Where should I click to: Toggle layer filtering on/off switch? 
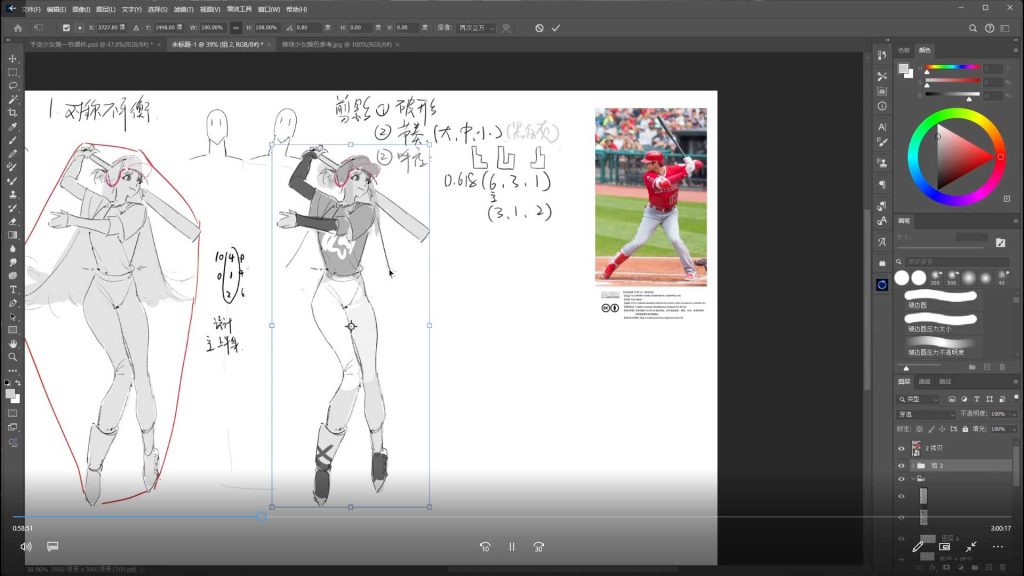[1016, 397]
